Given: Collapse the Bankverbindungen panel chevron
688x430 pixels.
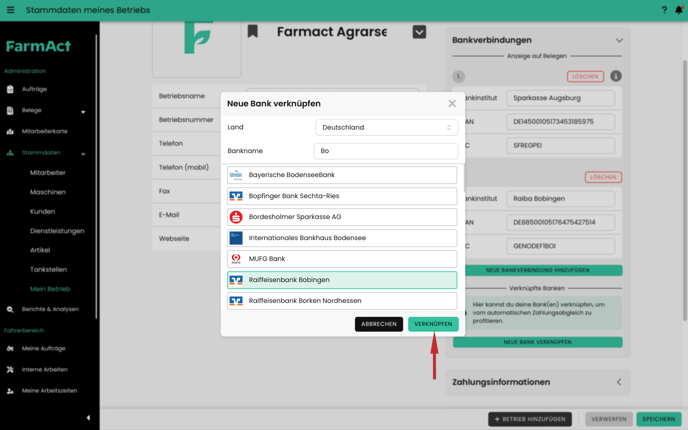Looking at the screenshot, I should pos(619,40).
